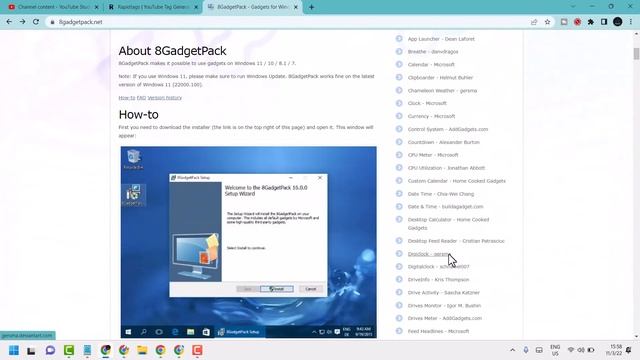The width and height of the screenshot is (640, 360).
Task: Open the Countdown - Alexander Burton entry
Action: point(444,142)
